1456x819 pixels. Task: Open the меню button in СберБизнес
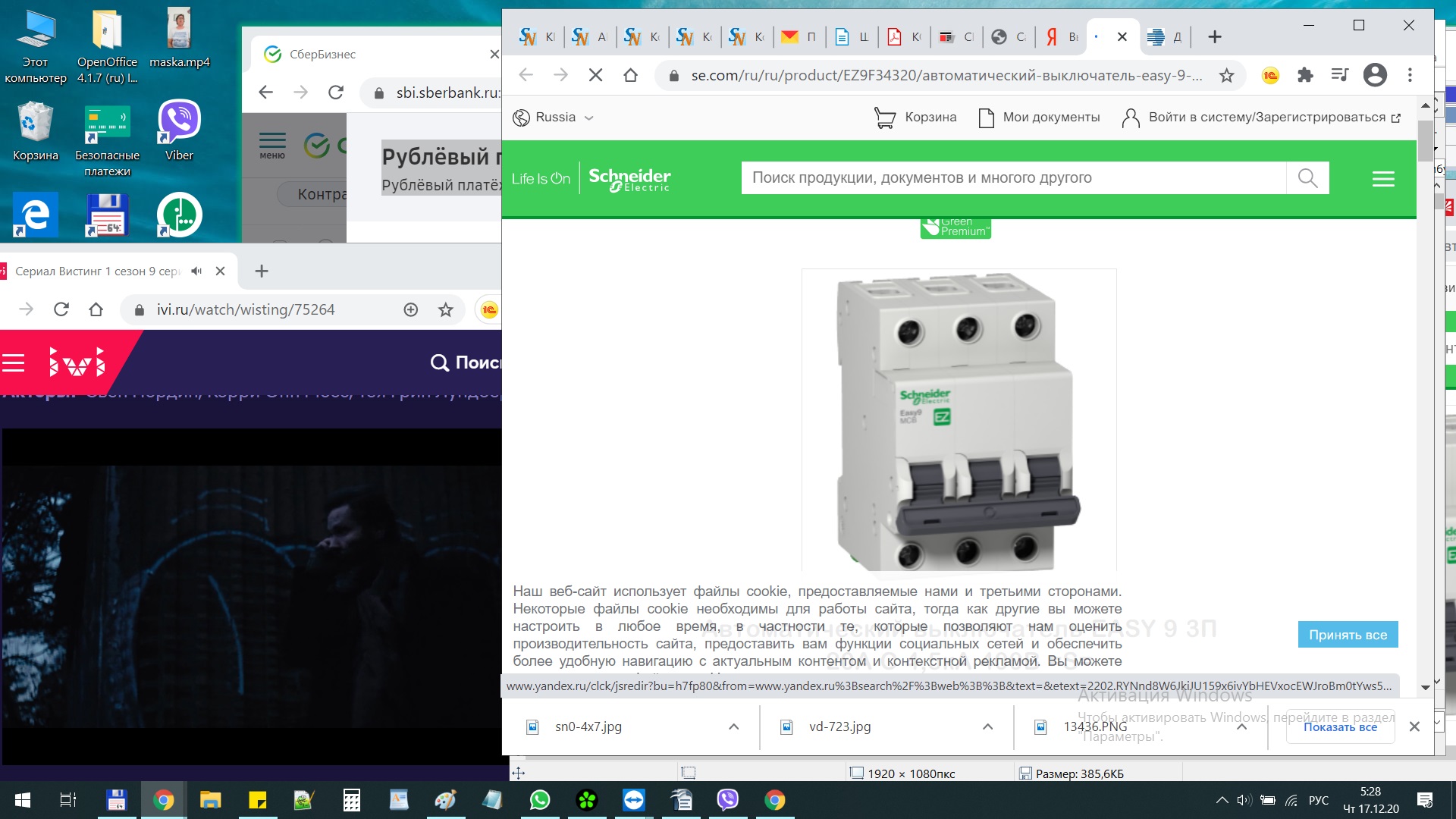point(272,145)
